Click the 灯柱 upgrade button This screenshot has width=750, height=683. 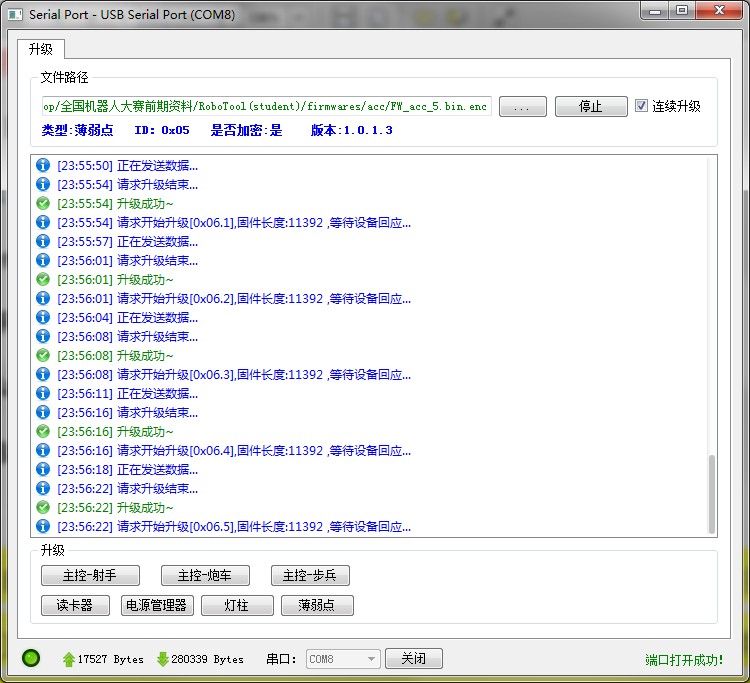pos(237,606)
